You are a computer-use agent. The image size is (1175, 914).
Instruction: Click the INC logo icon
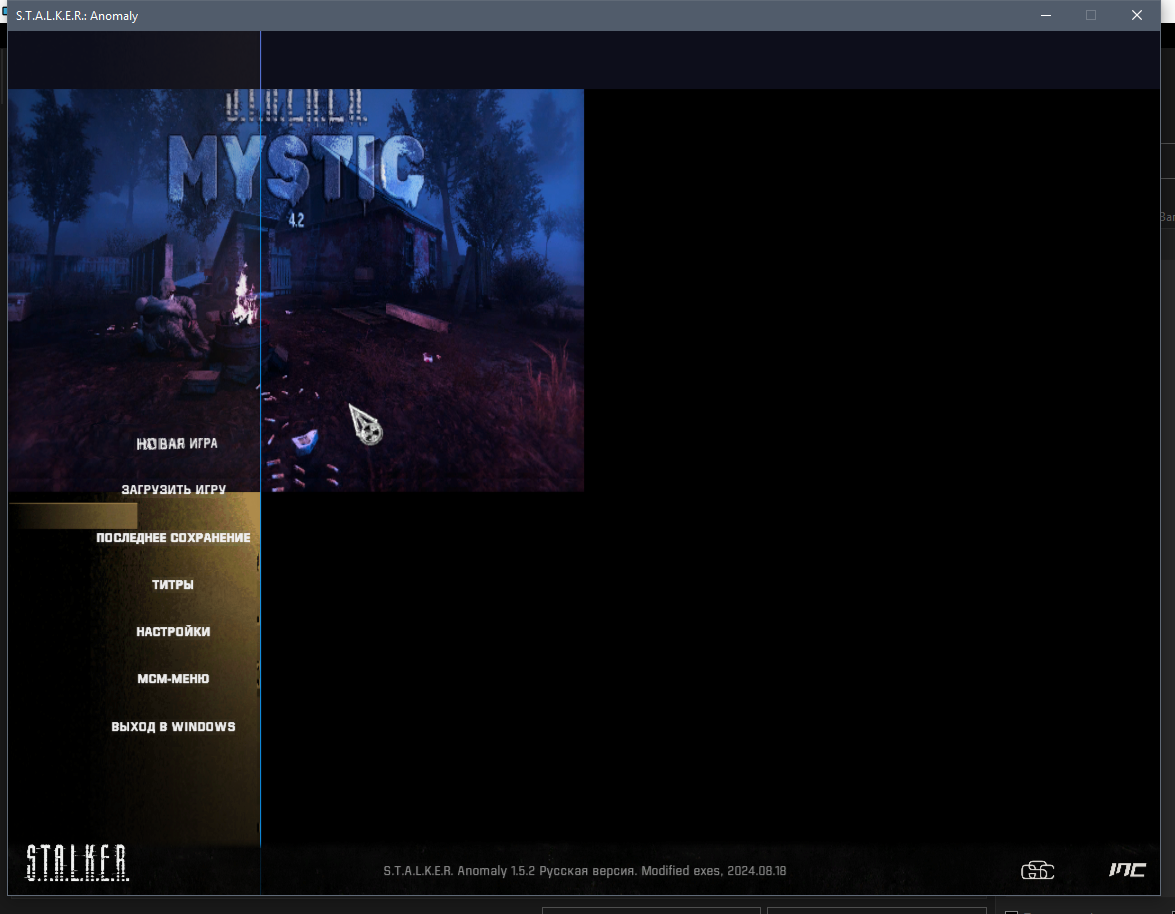[1127, 869]
